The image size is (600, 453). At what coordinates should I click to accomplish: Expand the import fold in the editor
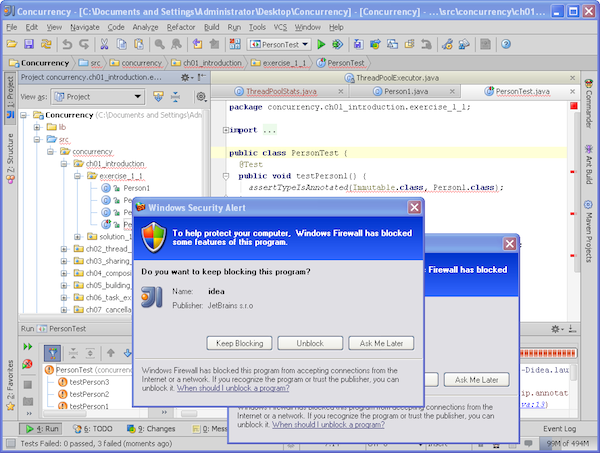coord(226,130)
